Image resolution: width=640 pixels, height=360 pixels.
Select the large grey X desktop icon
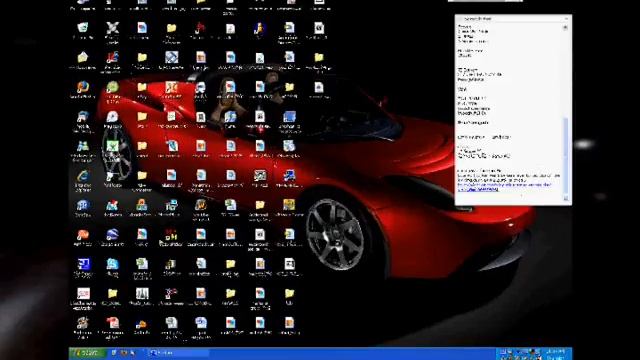[112, 28]
